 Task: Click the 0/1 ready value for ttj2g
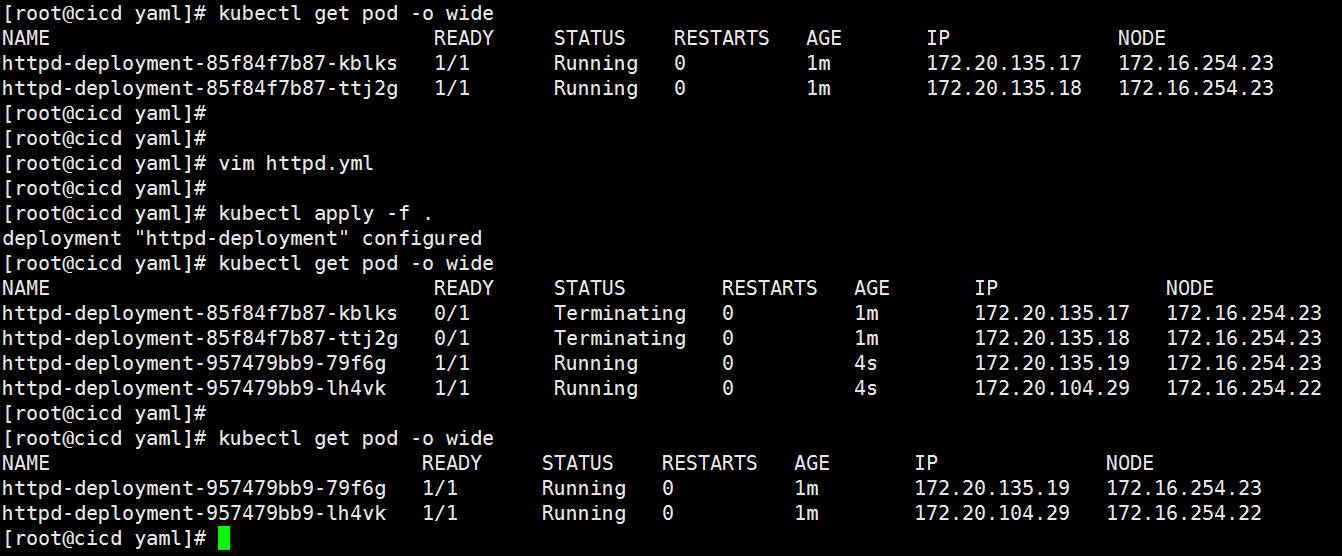(452, 338)
